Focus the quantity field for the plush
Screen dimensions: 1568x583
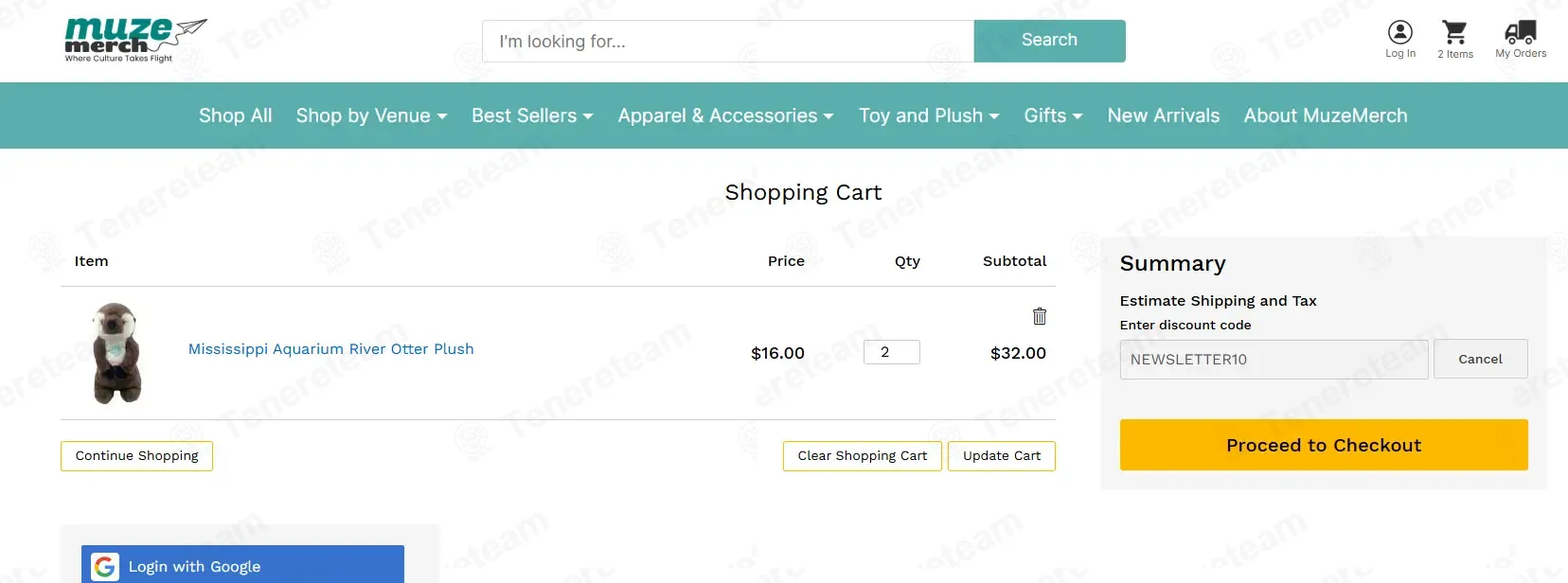[x=891, y=352]
